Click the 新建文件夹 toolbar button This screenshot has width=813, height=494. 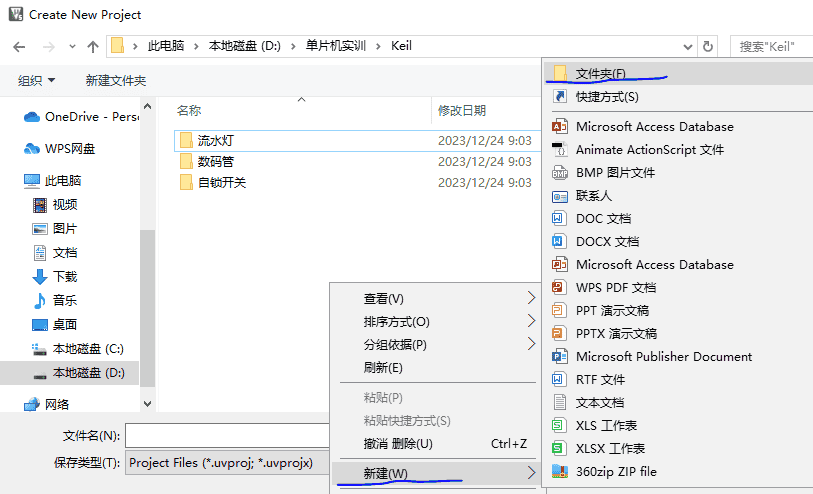115,80
